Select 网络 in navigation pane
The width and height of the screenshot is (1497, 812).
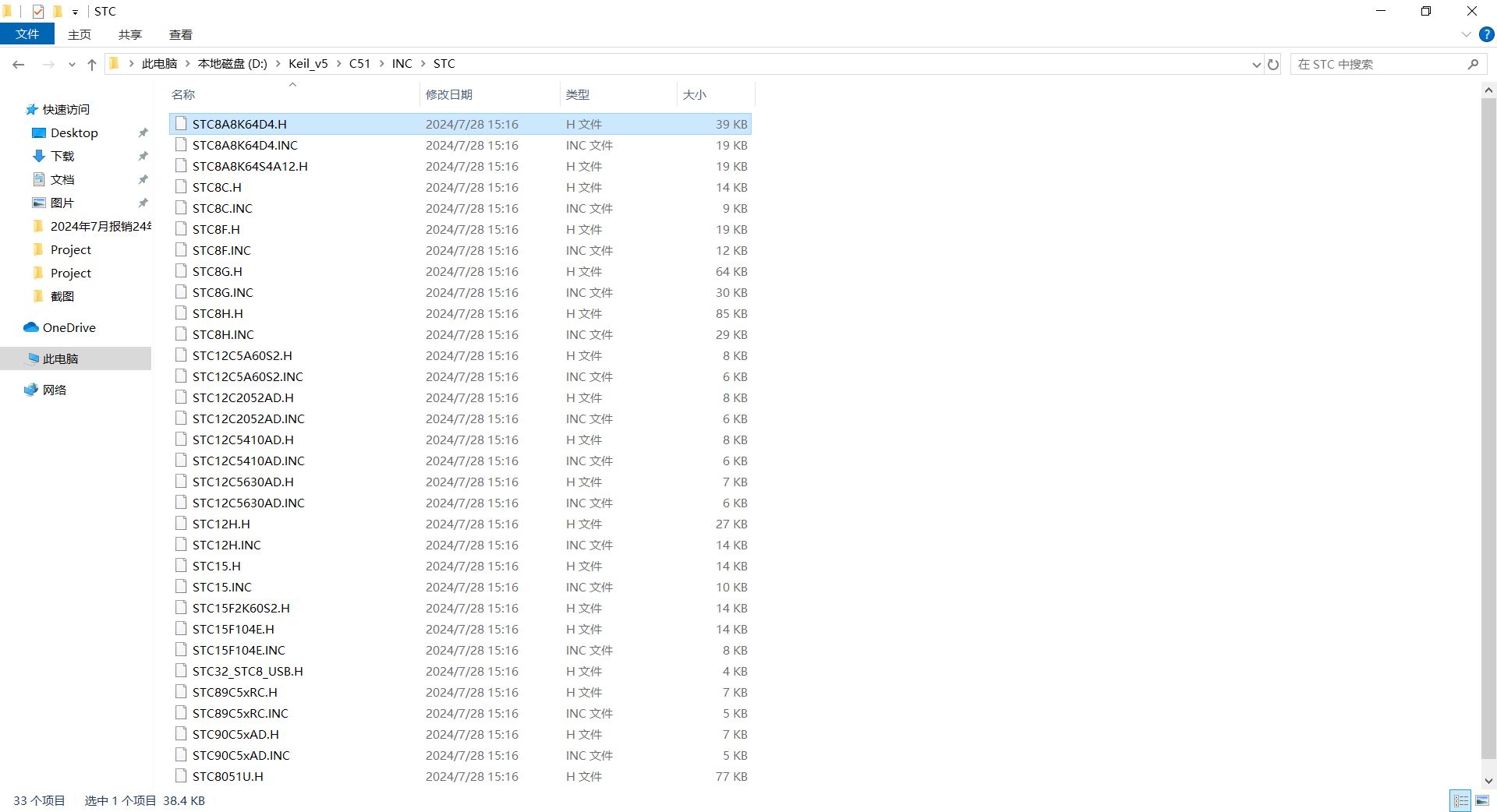pos(55,390)
